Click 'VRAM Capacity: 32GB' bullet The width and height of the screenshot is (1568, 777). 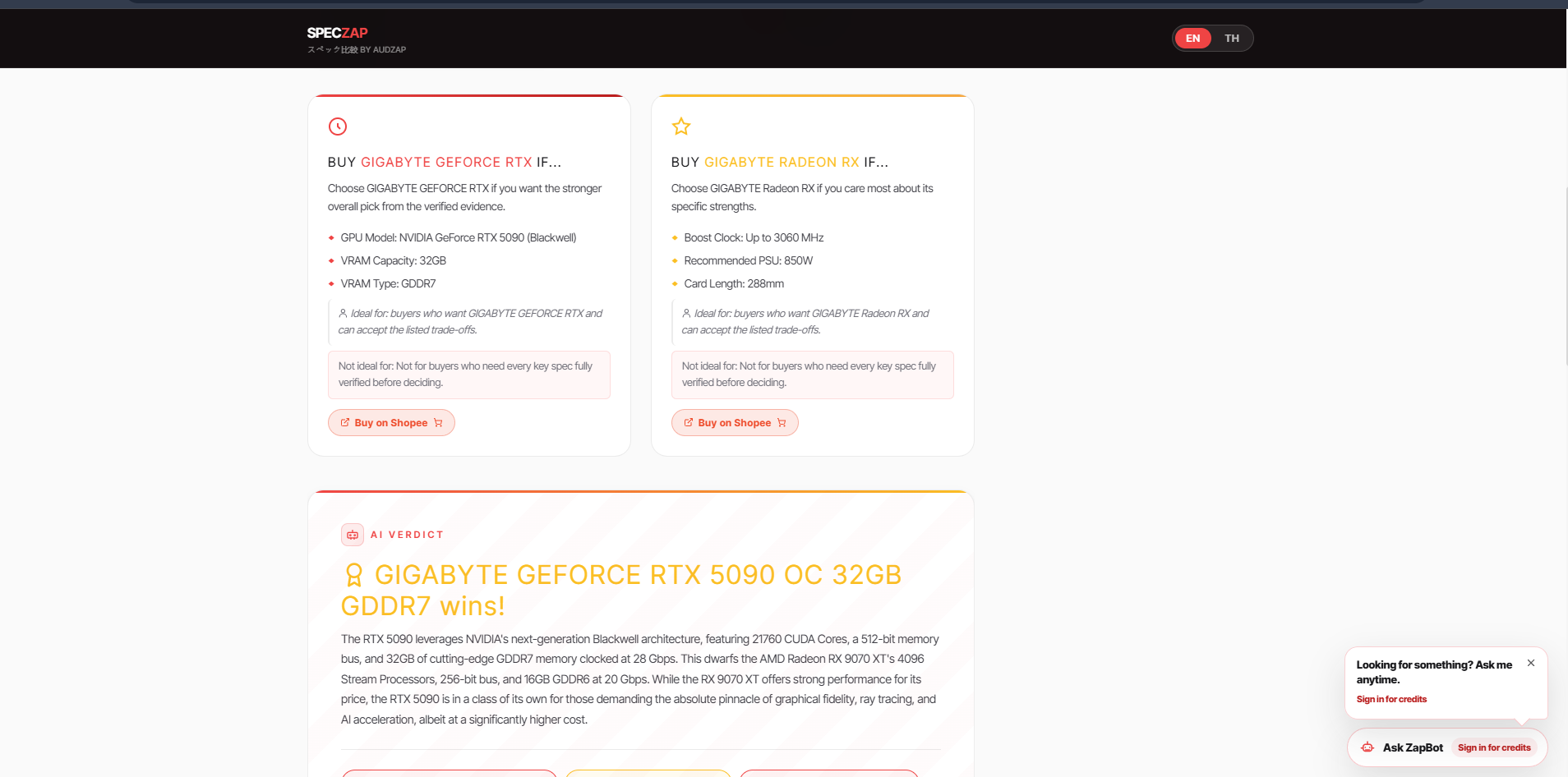coord(394,261)
